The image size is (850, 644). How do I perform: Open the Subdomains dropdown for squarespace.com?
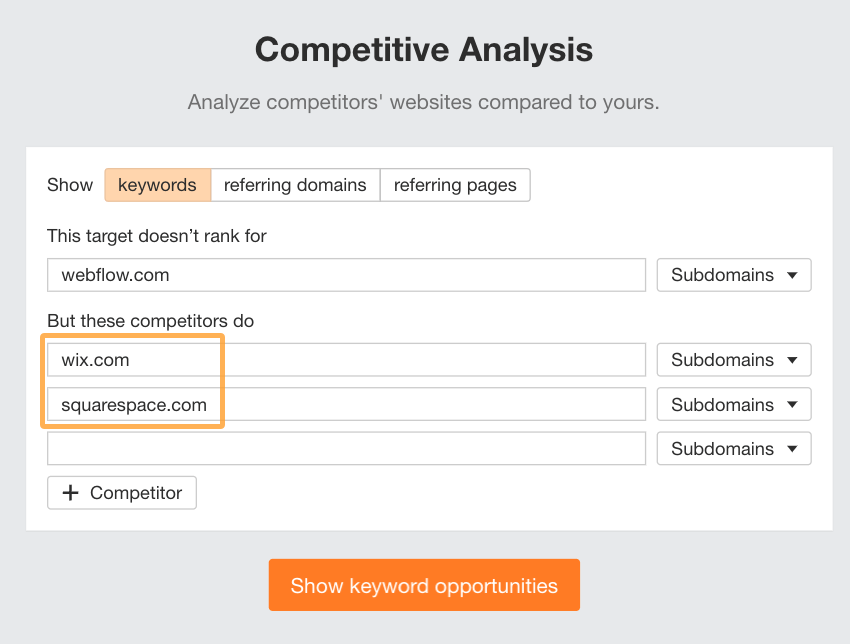[733, 404]
